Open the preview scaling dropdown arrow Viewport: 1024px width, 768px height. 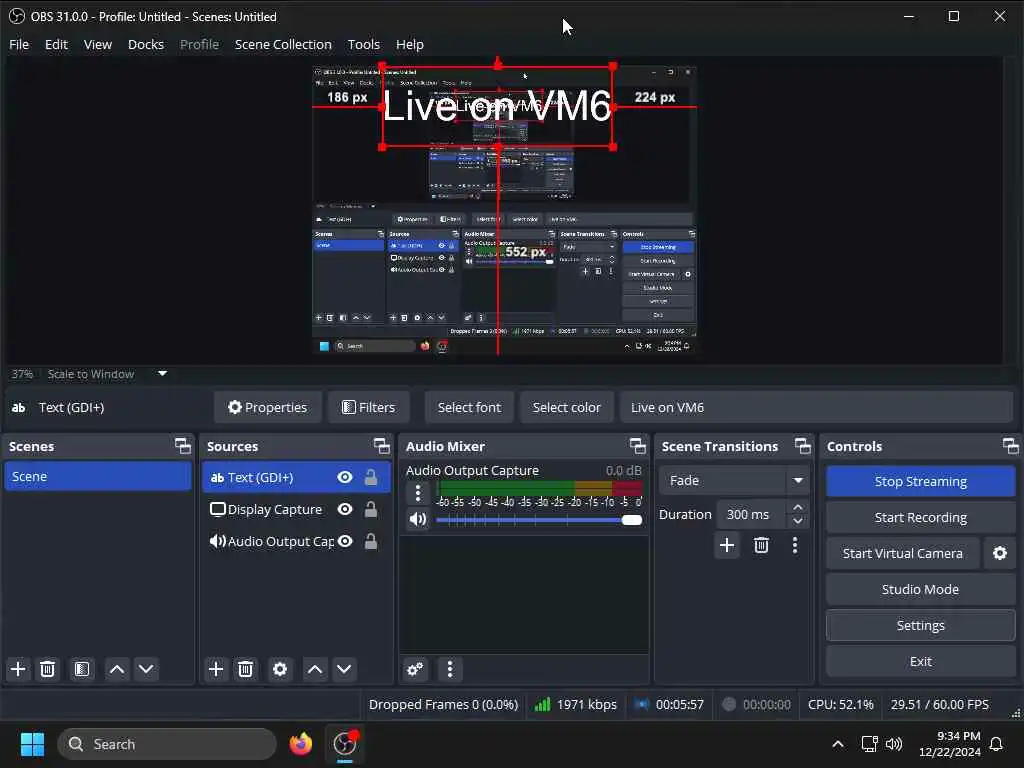pos(163,374)
